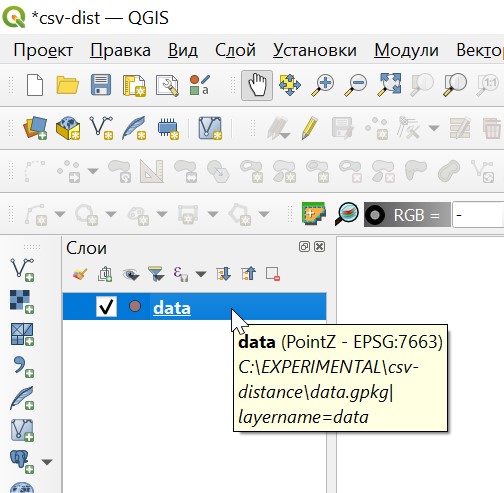Add vector layer in side toolbar
Viewport: 504px width, 493px height.
[x=22, y=269]
